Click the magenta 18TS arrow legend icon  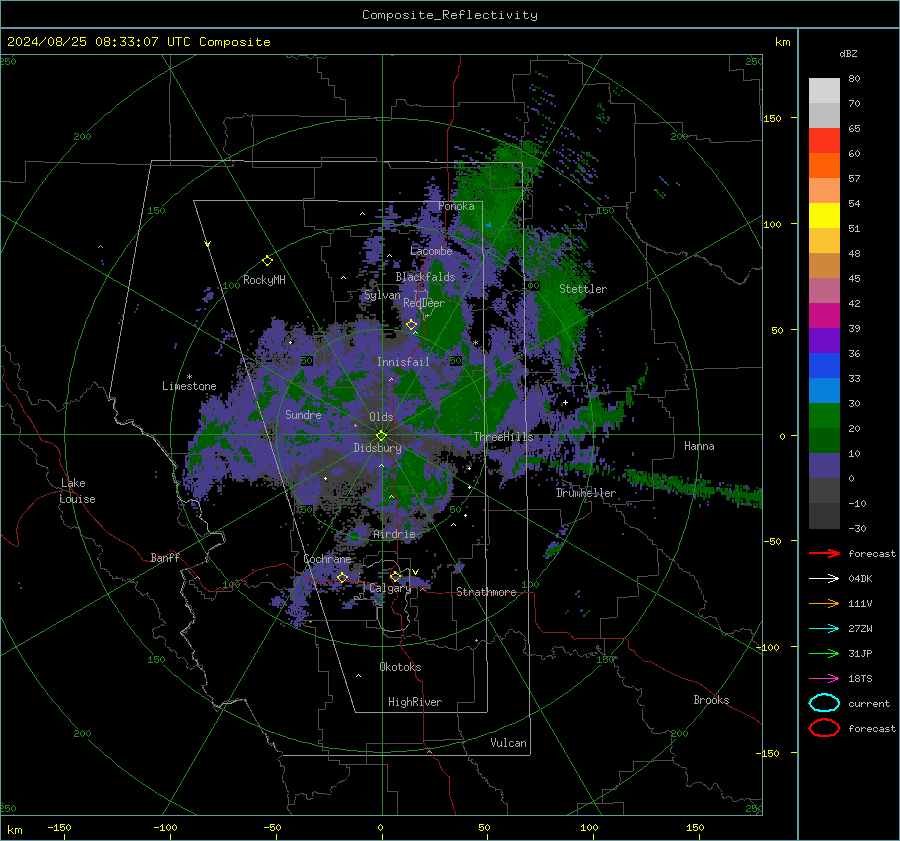tap(824, 679)
